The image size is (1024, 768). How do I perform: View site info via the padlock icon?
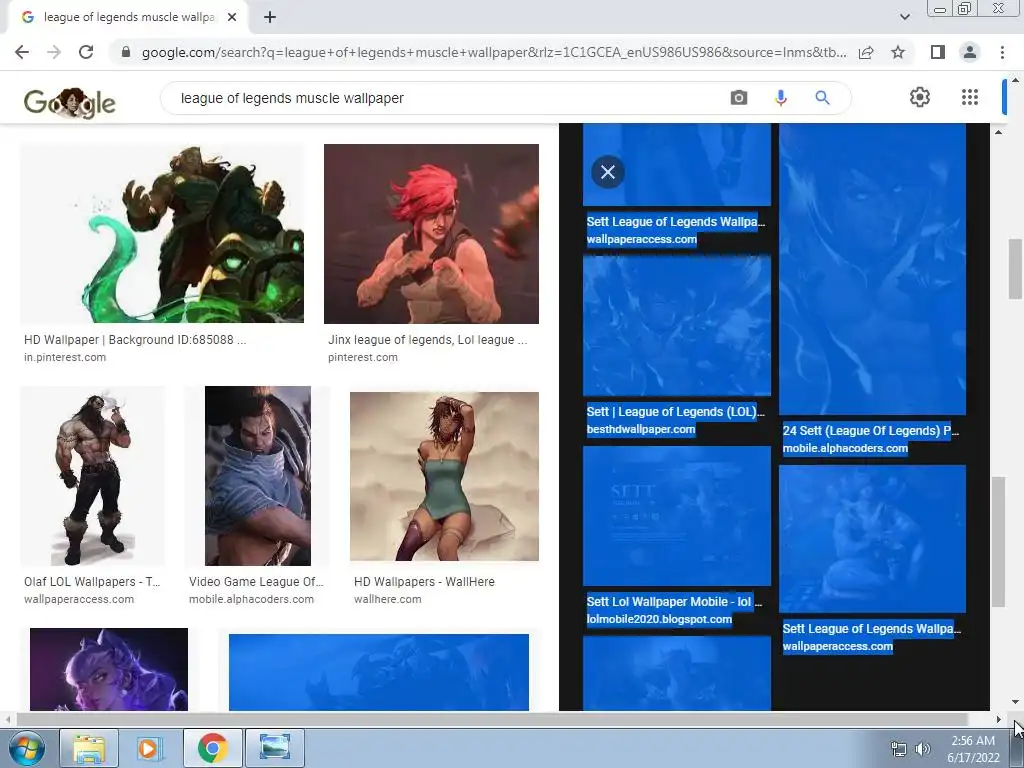pyautogui.click(x=126, y=52)
